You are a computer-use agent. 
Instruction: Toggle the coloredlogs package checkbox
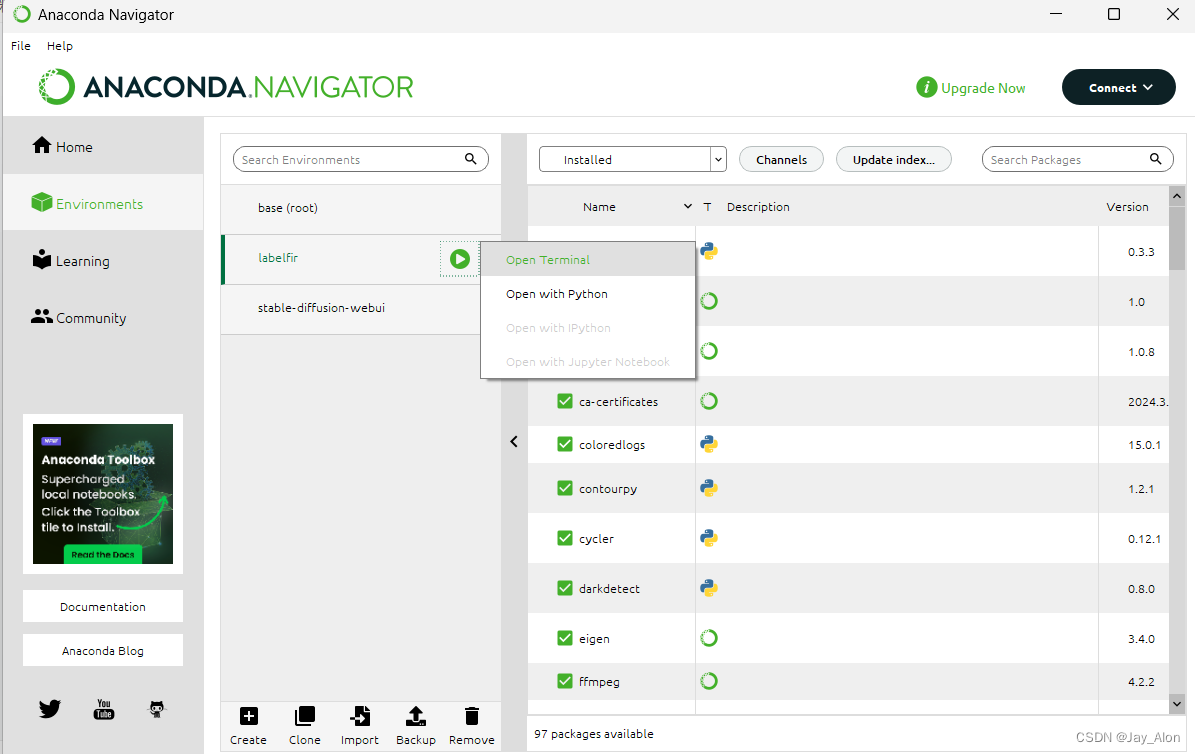click(x=565, y=444)
